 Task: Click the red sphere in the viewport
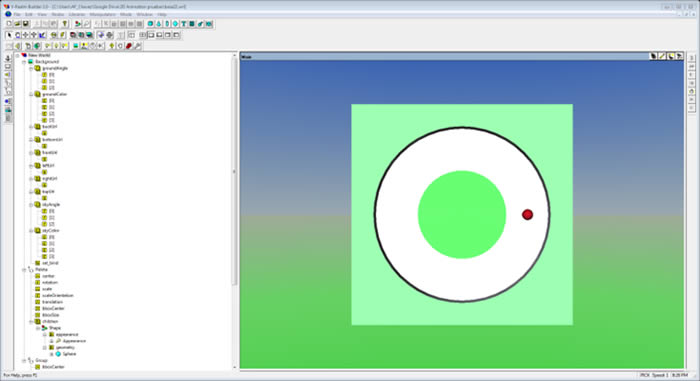[x=527, y=214]
